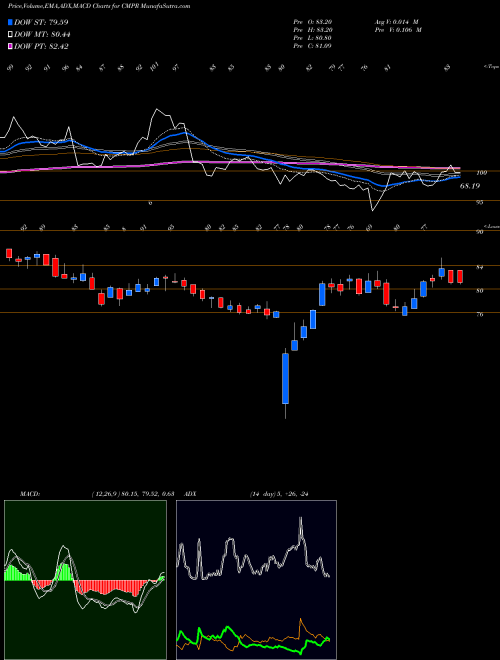Open the dark blue ADX chart panel
Image resolution: width=500 pixels, height=660 pixels.
pyautogui.click(x=256, y=580)
